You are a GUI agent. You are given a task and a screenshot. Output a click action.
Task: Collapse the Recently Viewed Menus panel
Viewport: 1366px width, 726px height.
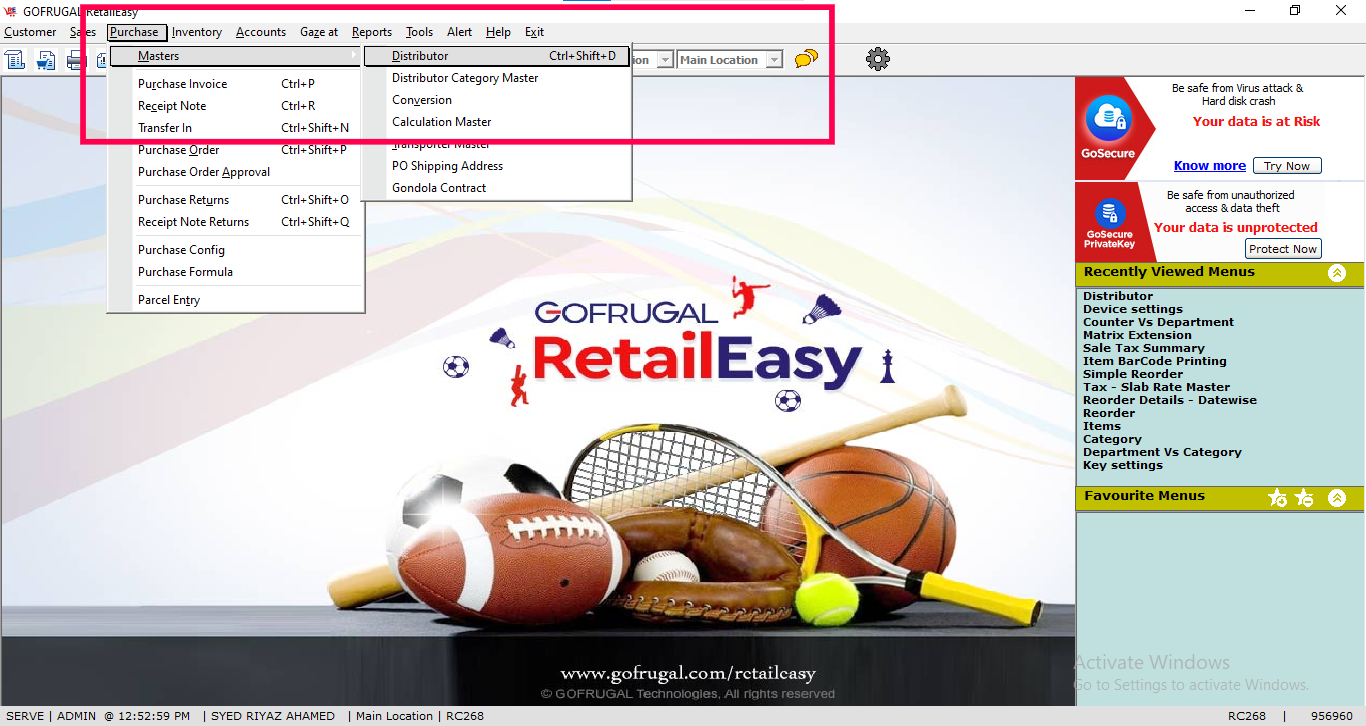[1337, 273]
